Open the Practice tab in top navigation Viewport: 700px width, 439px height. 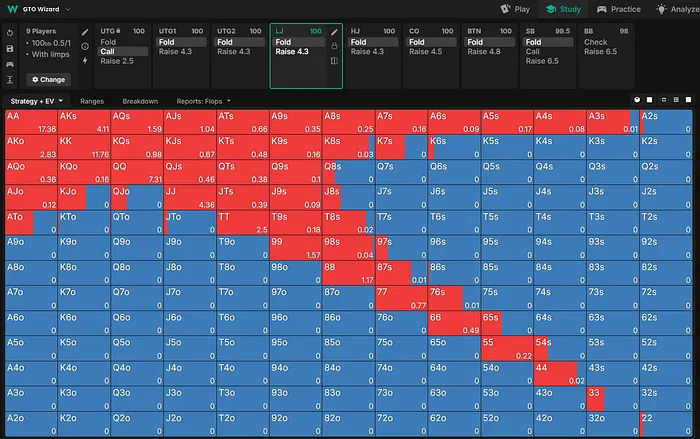(617, 9)
